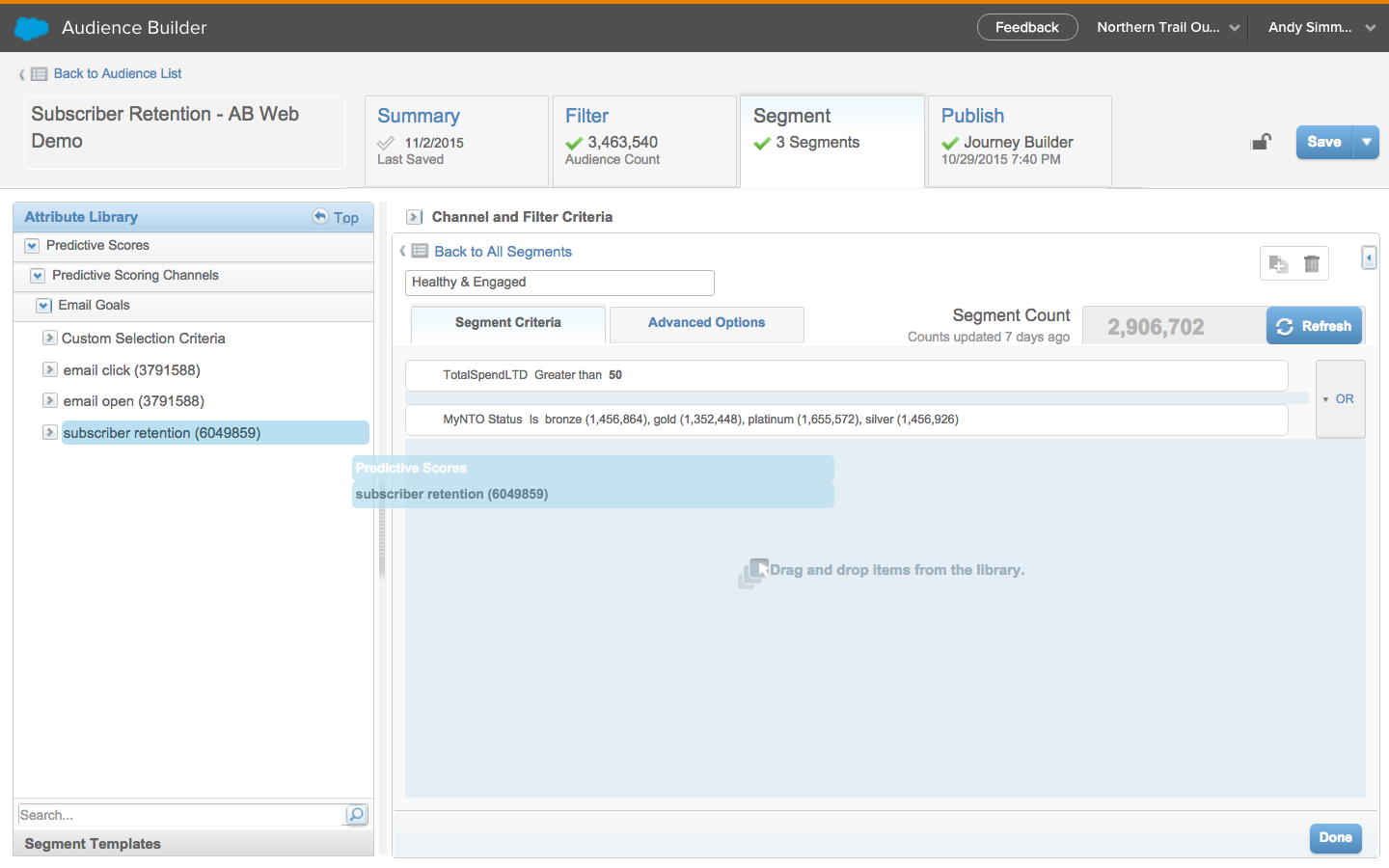The width and height of the screenshot is (1389, 868).
Task: Return to All Segments
Action: pyautogui.click(x=503, y=252)
